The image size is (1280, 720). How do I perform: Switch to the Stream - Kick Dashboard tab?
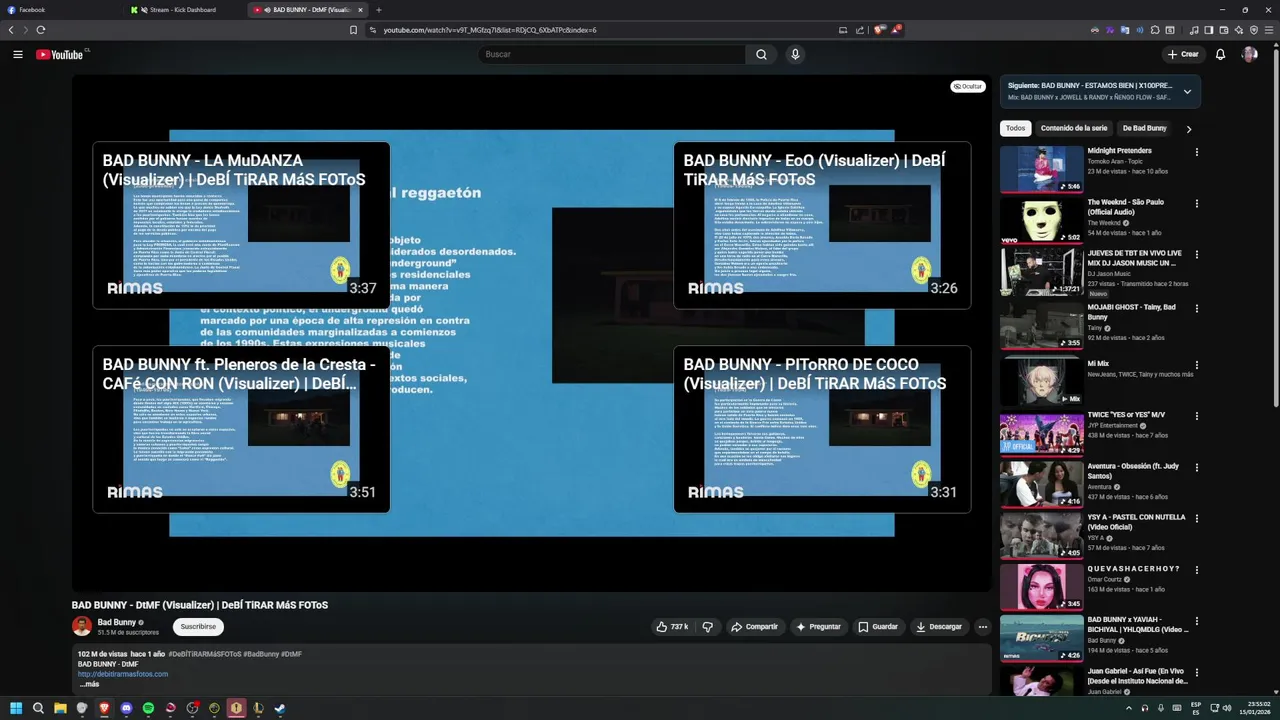click(185, 10)
